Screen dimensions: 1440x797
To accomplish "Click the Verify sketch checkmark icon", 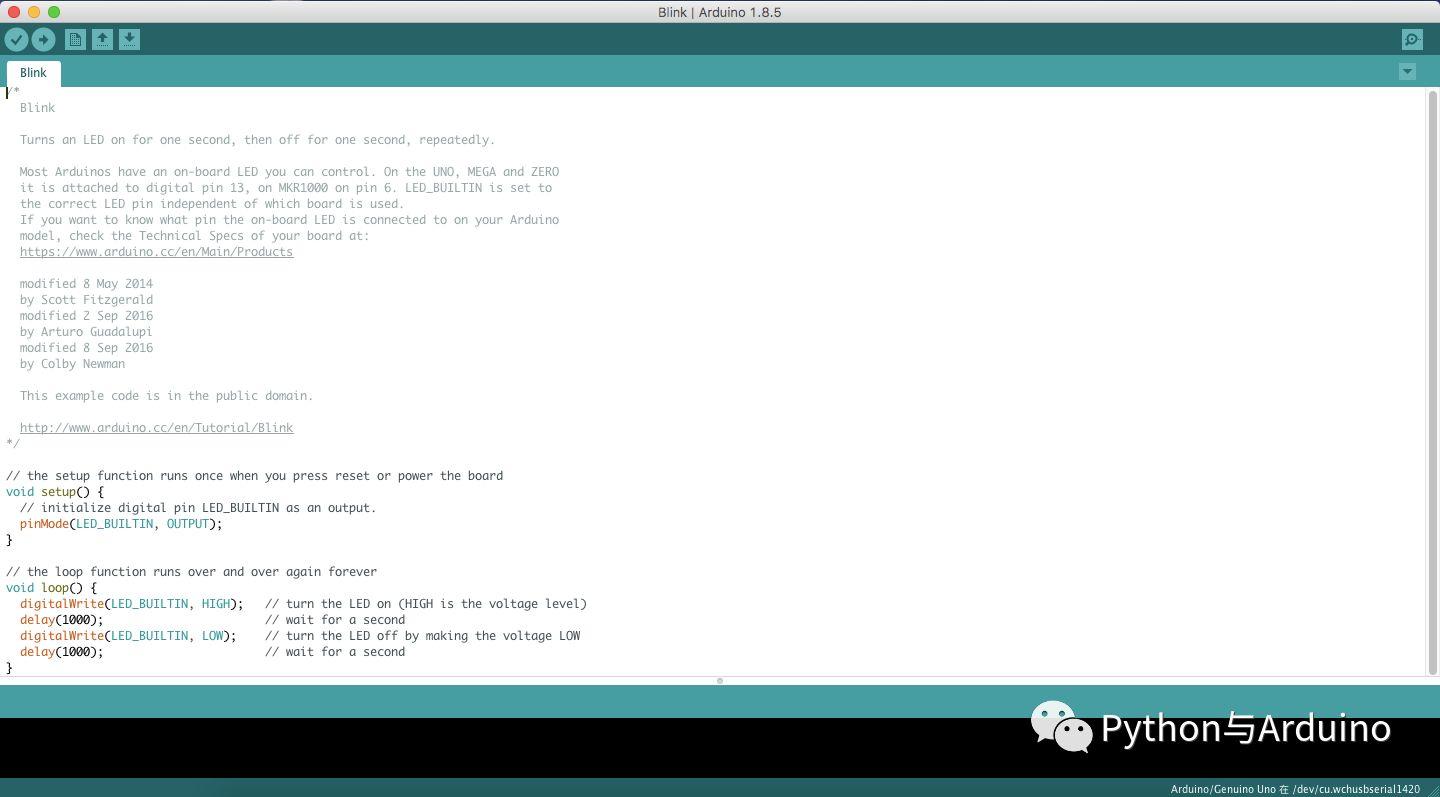I will (x=16, y=39).
